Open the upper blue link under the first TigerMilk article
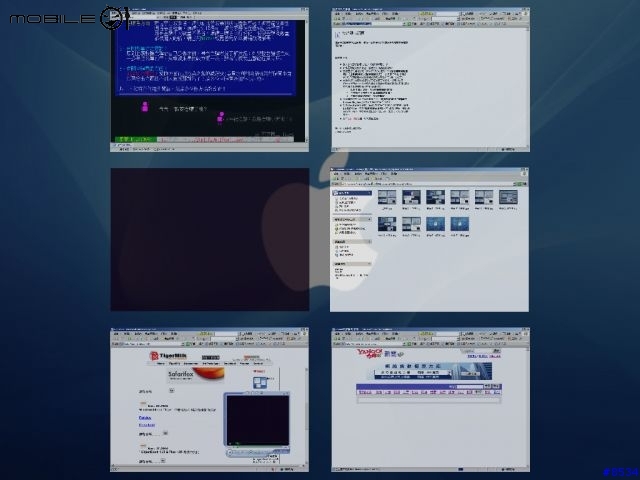Screen dimensions: 640x480 145,418
